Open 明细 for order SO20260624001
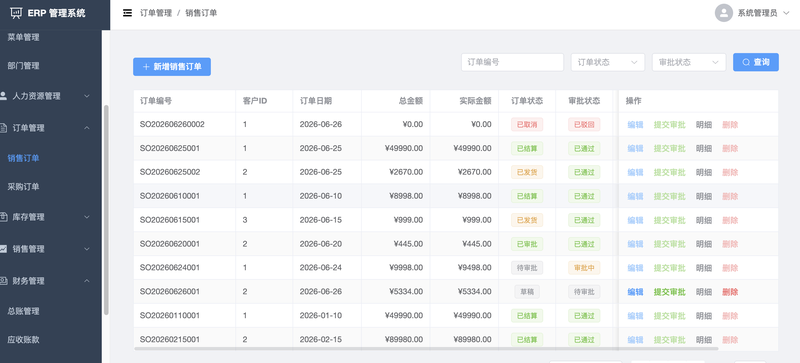Viewport: 800px width, 363px height. (704, 268)
